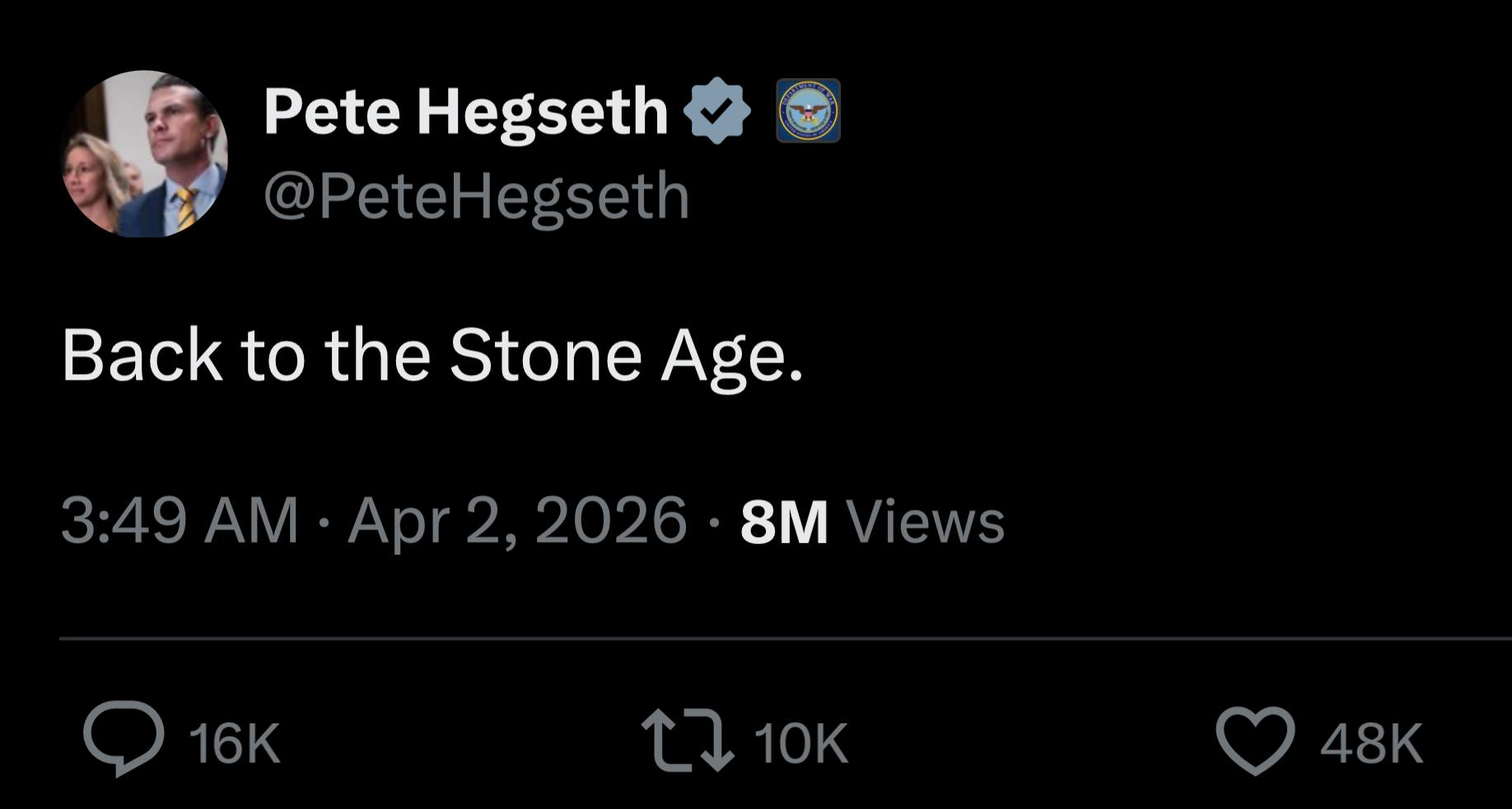Image resolution: width=1512 pixels, height=809 pixels.
Task: Click the blue verified checkmark badge
Action: (716, 110)
